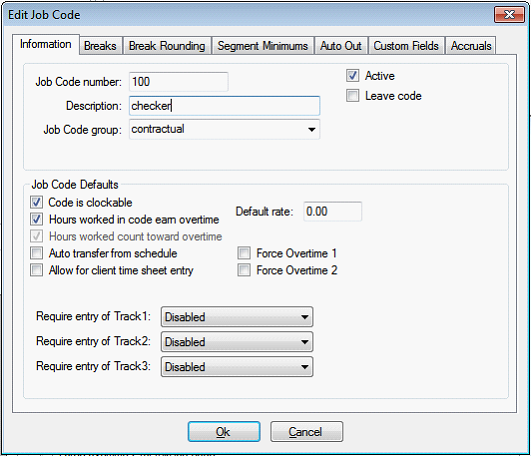532x457 pixels.
Task: Tick Allow for client time sheet entry
Action: pyautogui.click(x=36, y=270)
